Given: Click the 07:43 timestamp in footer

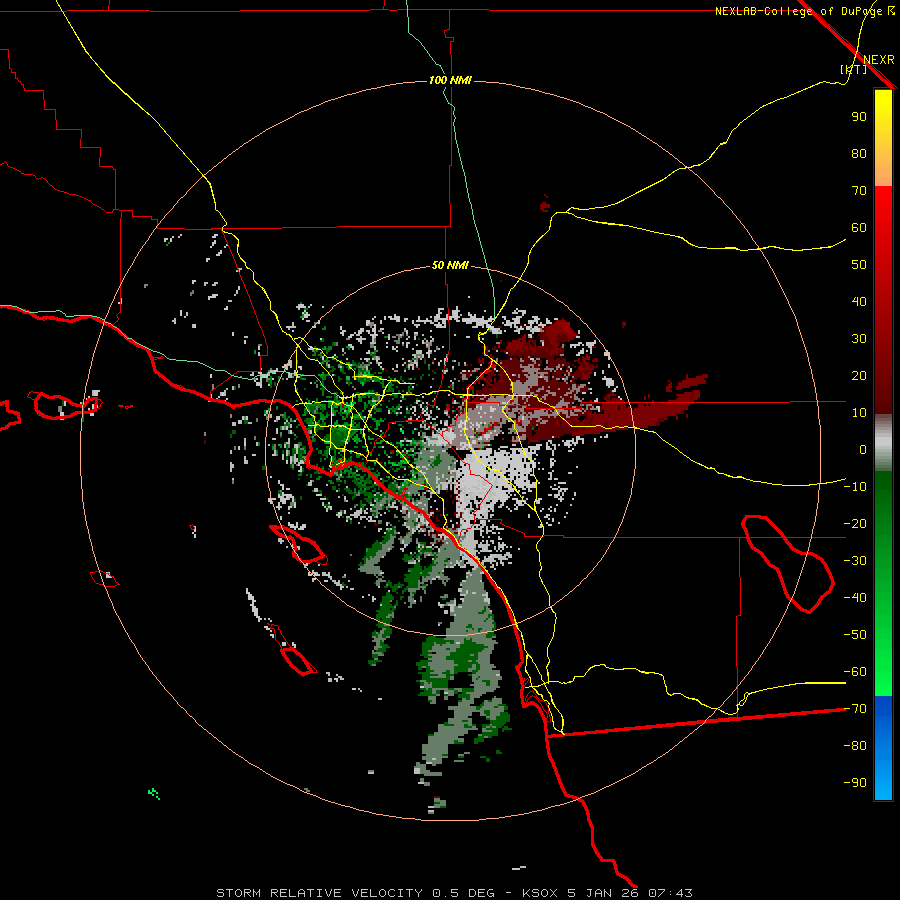Looking at the screenshot, I should pyautogui.click(x=670, y=893).
